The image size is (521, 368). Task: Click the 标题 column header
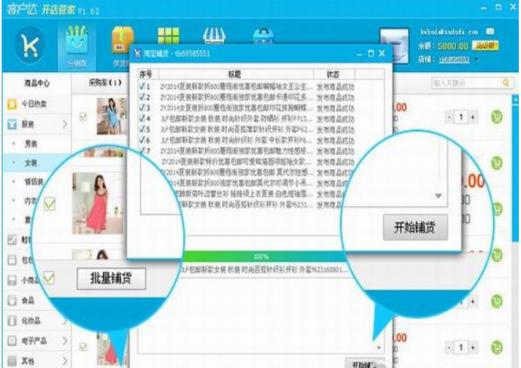pyautogui.click(x=235, y=74)
